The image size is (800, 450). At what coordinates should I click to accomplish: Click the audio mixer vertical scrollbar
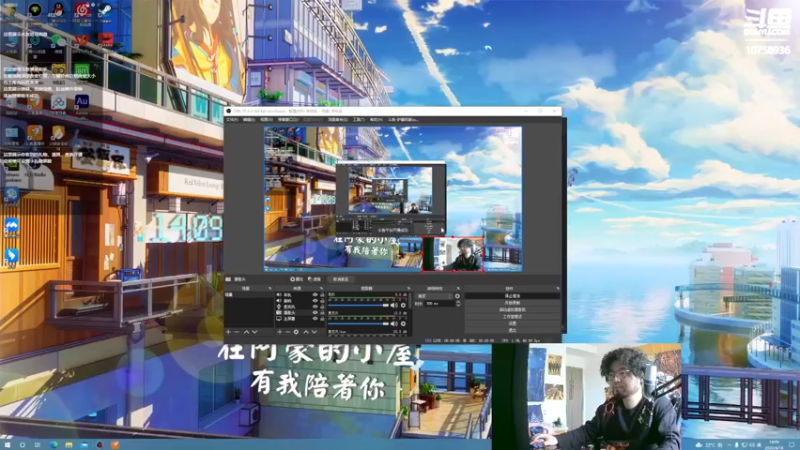pyautogui.click(x=410, y=301)
